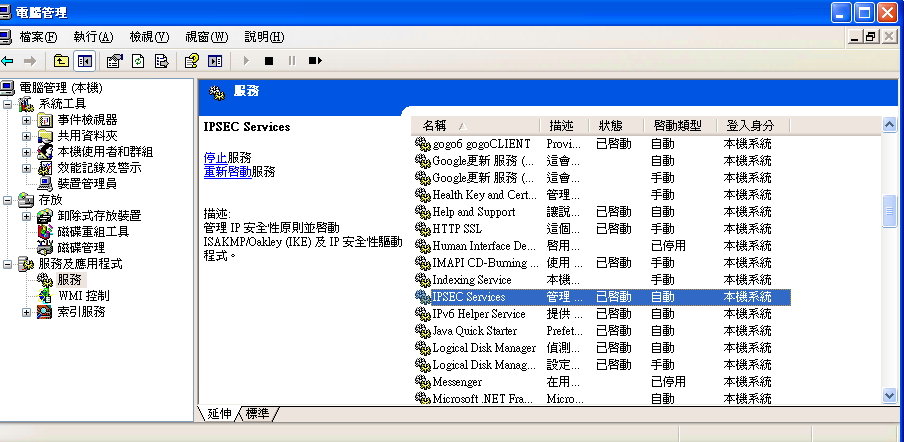The image size is (904, 442).
Task: Select the HTTP SSL service row
Action: click(601, 229)
